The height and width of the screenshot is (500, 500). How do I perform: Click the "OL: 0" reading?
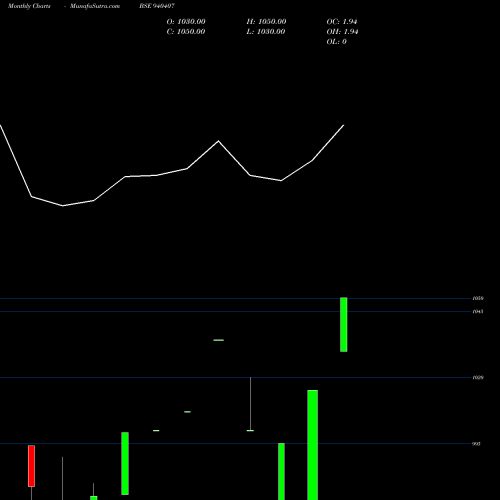point(337,42)
